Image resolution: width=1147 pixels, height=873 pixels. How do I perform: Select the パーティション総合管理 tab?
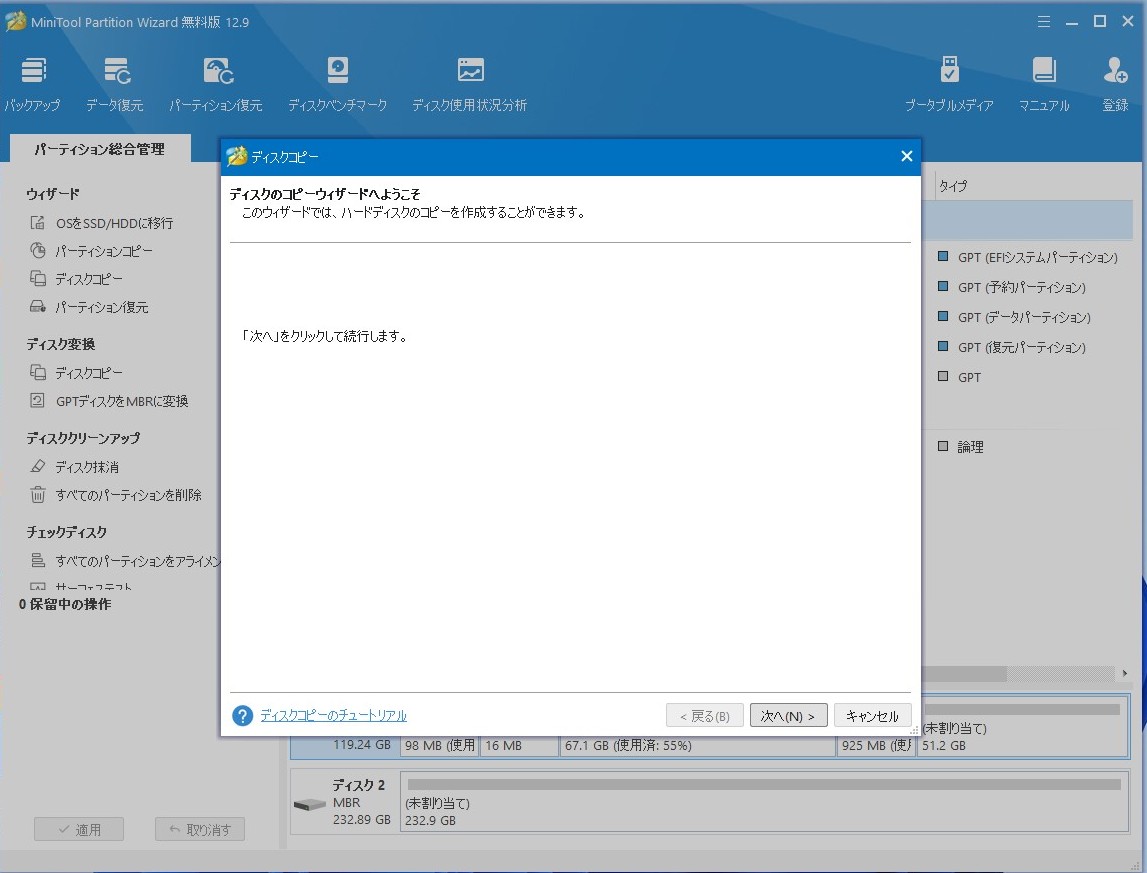(x=99, y=149)
